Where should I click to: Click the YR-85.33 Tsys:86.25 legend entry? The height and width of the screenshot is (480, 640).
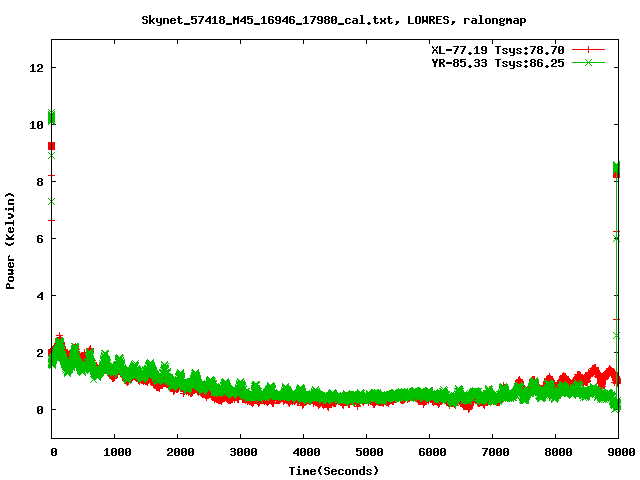pyautogui.click(x=498, y=63)
